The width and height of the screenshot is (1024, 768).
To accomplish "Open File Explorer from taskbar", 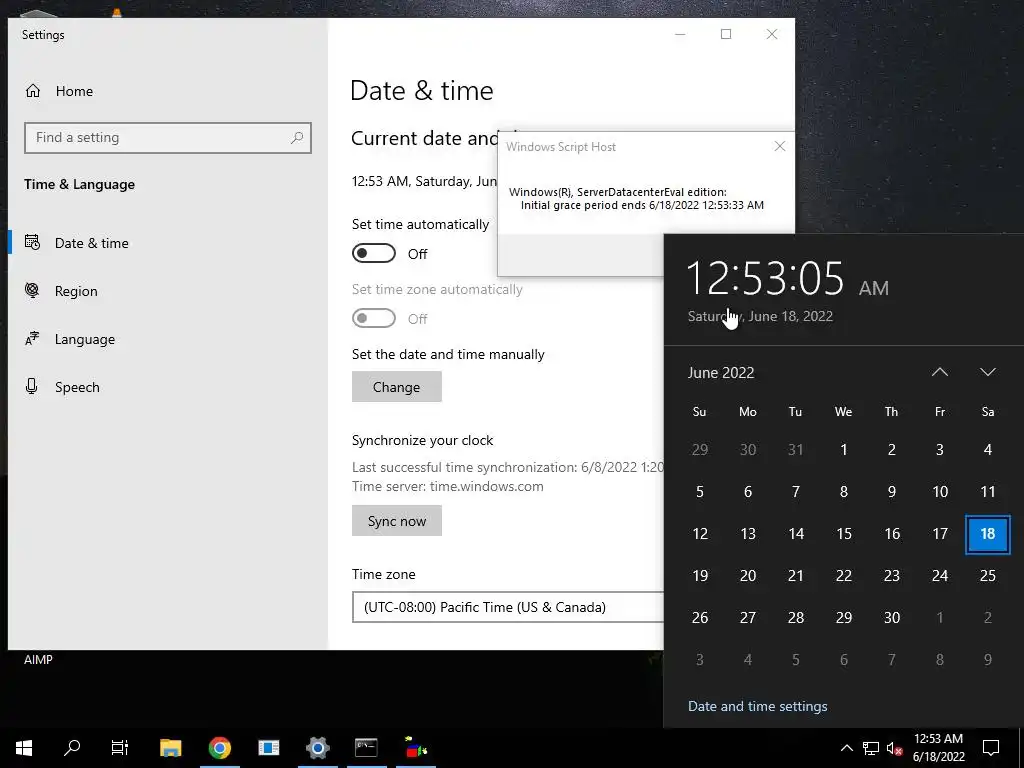I will click(170, 748).
